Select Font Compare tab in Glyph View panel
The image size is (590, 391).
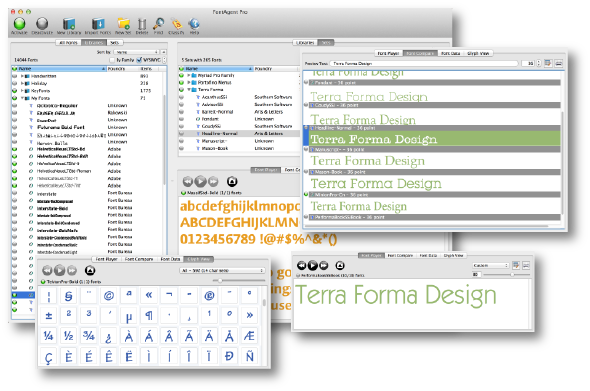pos(139,259)
